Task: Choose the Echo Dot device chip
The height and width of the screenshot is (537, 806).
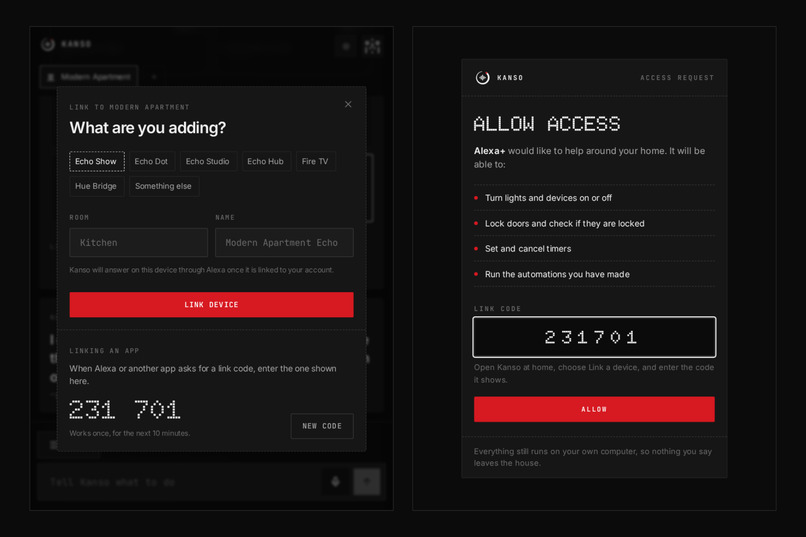Action: click(152, 161)
